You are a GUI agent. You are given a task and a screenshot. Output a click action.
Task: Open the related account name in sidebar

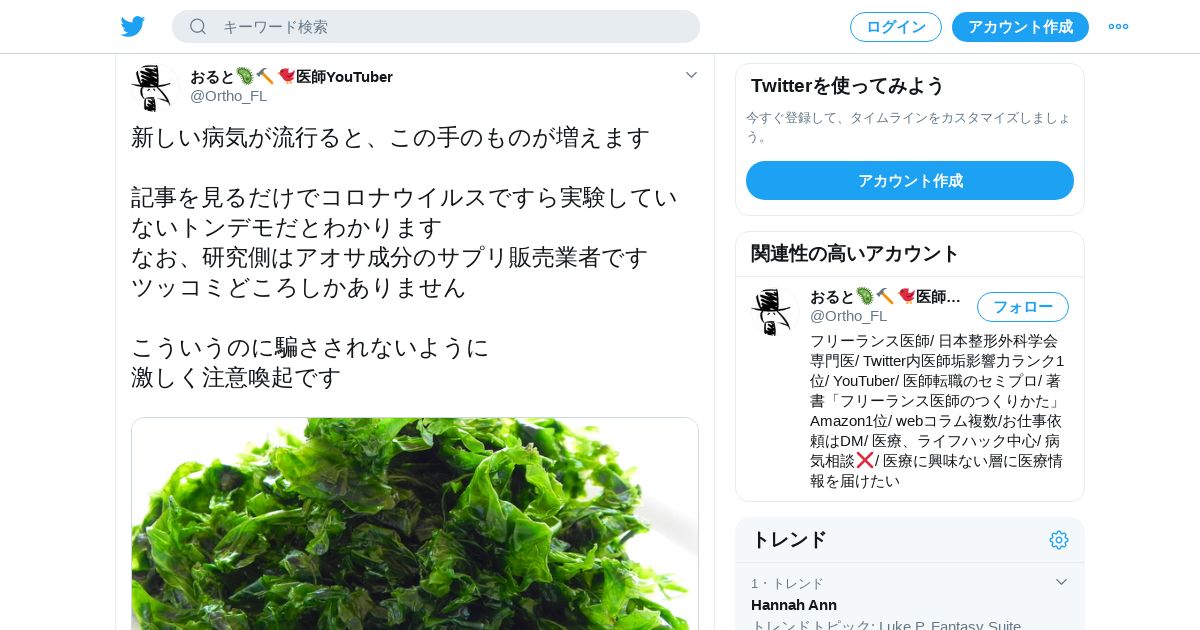pyautogui.click(x=886, y=297)
